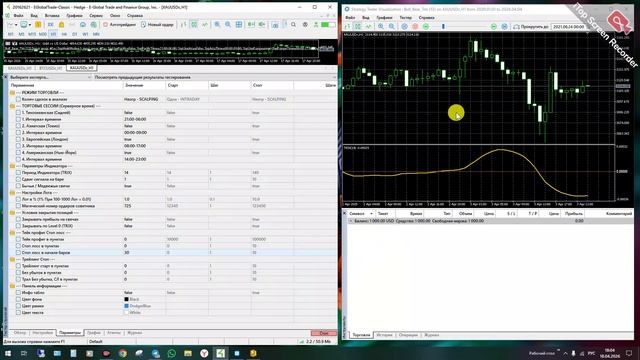Open the search magnifier in terminal toolbar
Screen dimensions: 640x360
[x=293, y=24]
